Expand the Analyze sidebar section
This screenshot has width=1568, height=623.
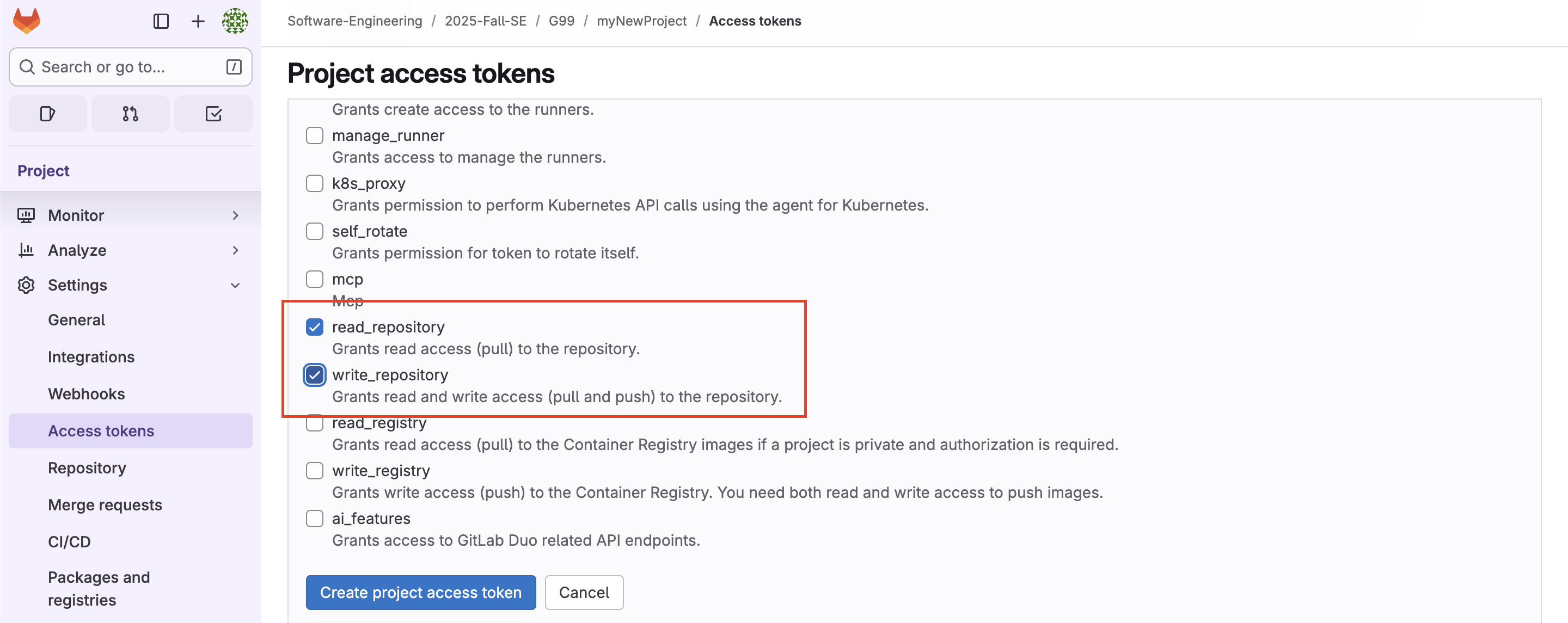235,250
